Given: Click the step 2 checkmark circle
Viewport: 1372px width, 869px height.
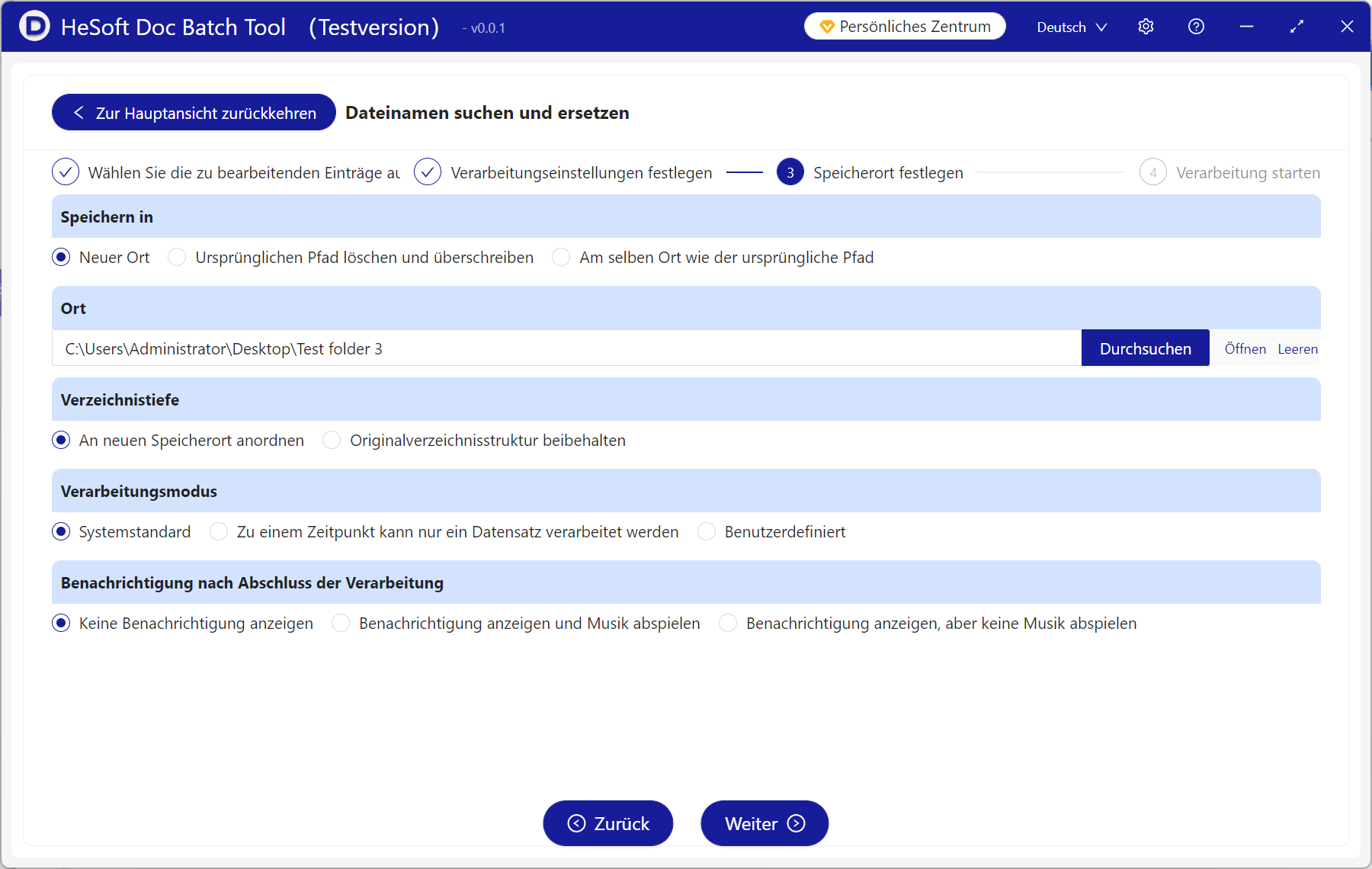Looking at the screenshot, I should click(x=428, y=172).
